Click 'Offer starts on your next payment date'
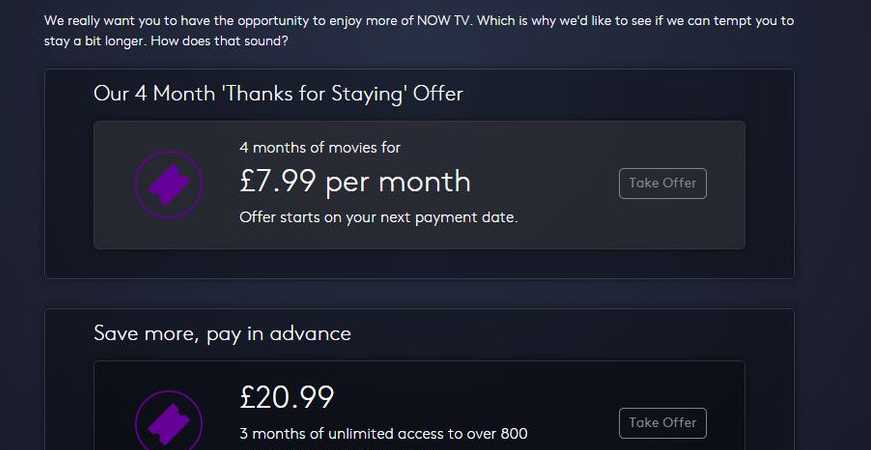This screenshot has width=871, height=450. tap(378, 216)
